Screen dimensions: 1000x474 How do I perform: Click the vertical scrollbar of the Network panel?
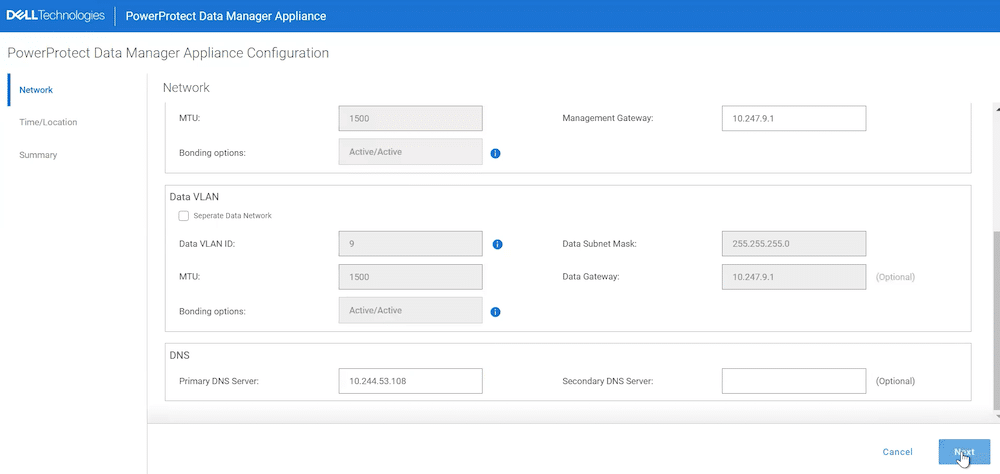click(x=997, y=320)
